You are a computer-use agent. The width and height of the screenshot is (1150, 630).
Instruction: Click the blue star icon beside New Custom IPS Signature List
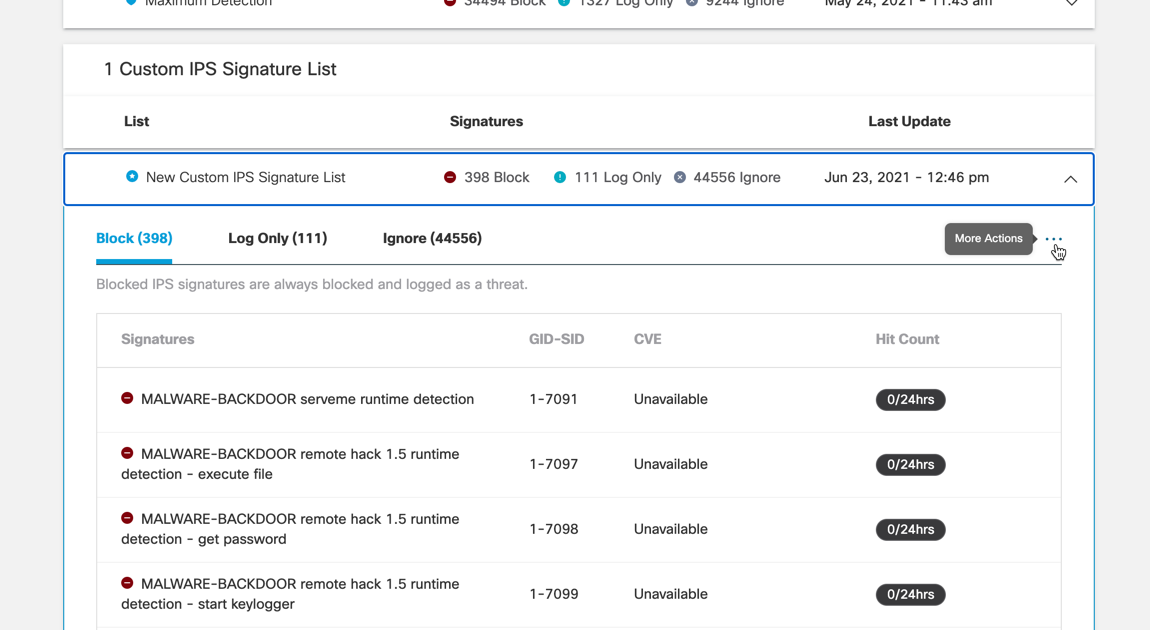(132, 177)
